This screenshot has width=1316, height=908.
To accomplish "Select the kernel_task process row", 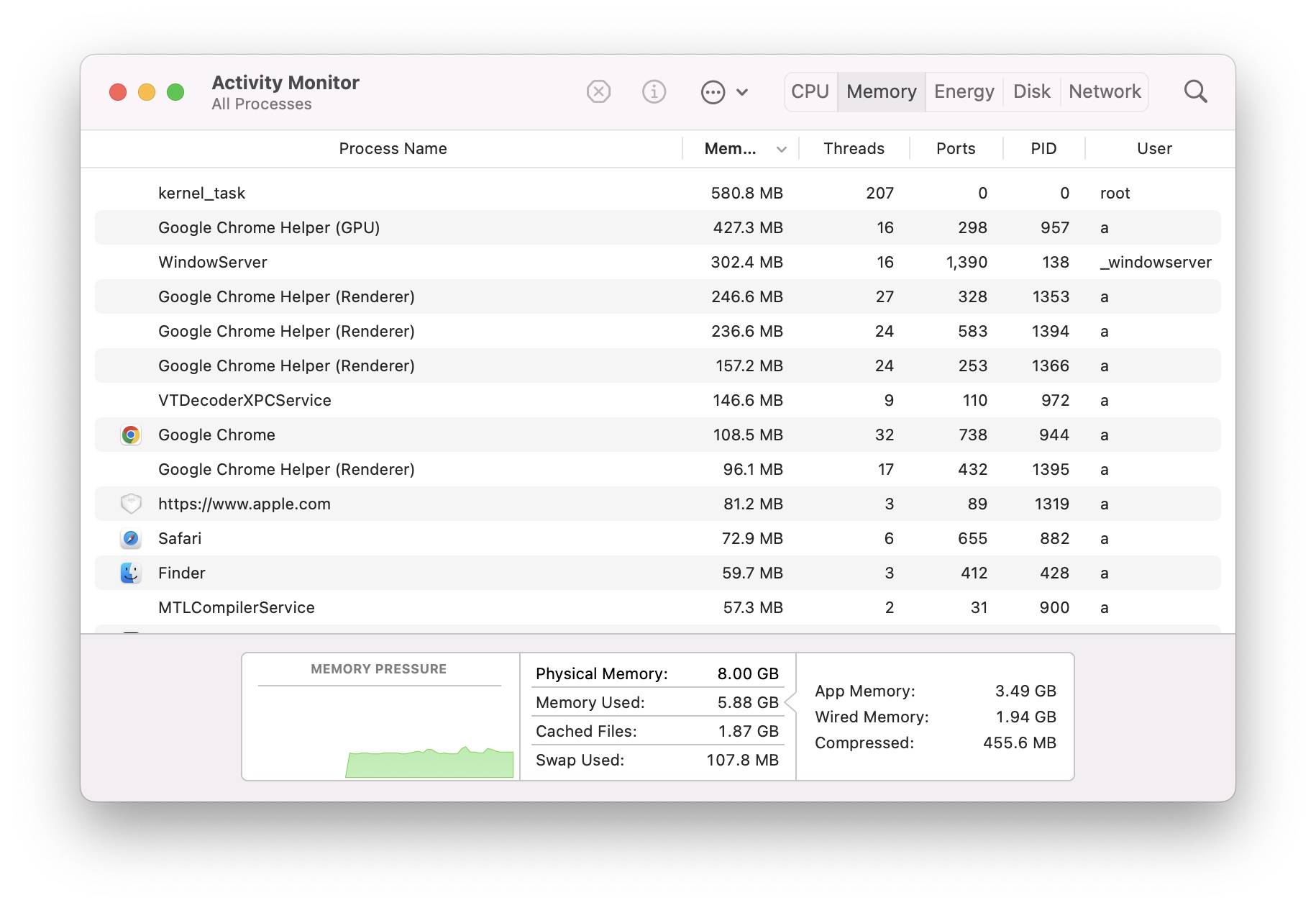I will pos(657,193).
